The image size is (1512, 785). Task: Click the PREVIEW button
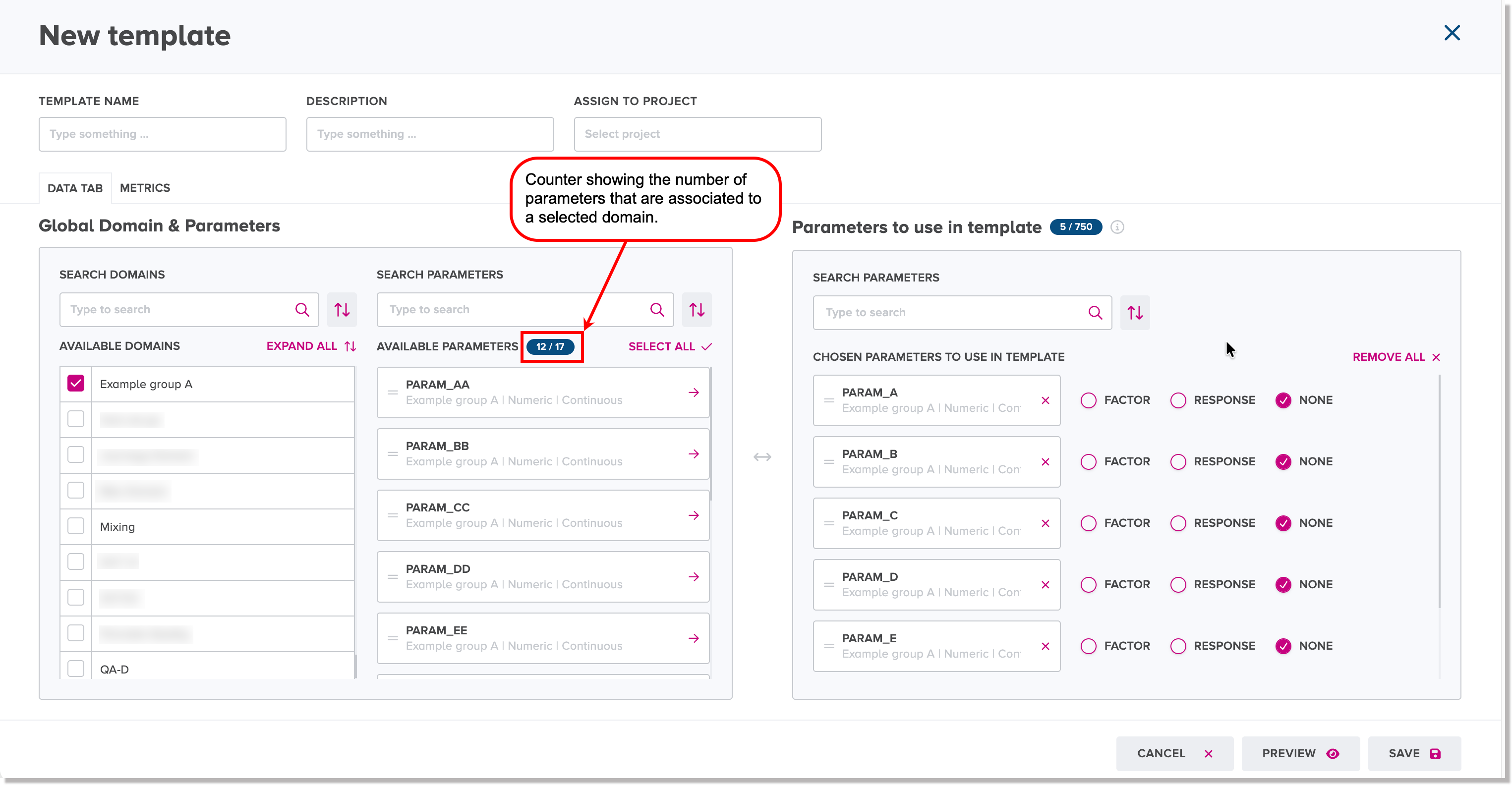click(x=1300, y=753)
